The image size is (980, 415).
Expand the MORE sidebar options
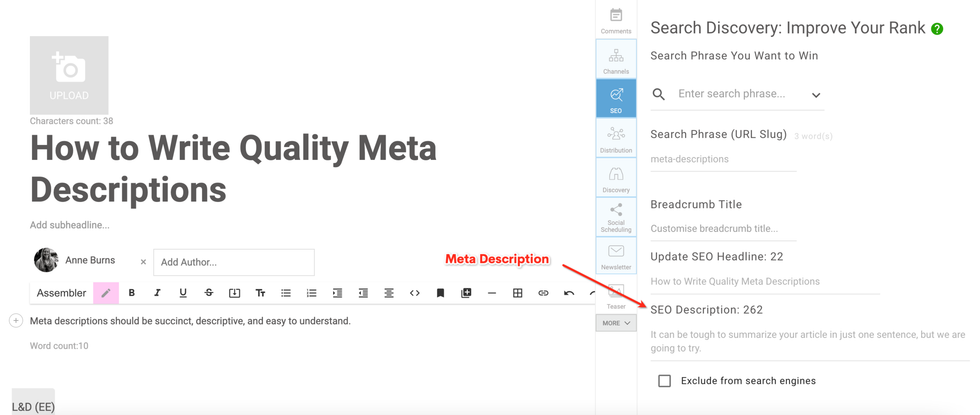616,323
